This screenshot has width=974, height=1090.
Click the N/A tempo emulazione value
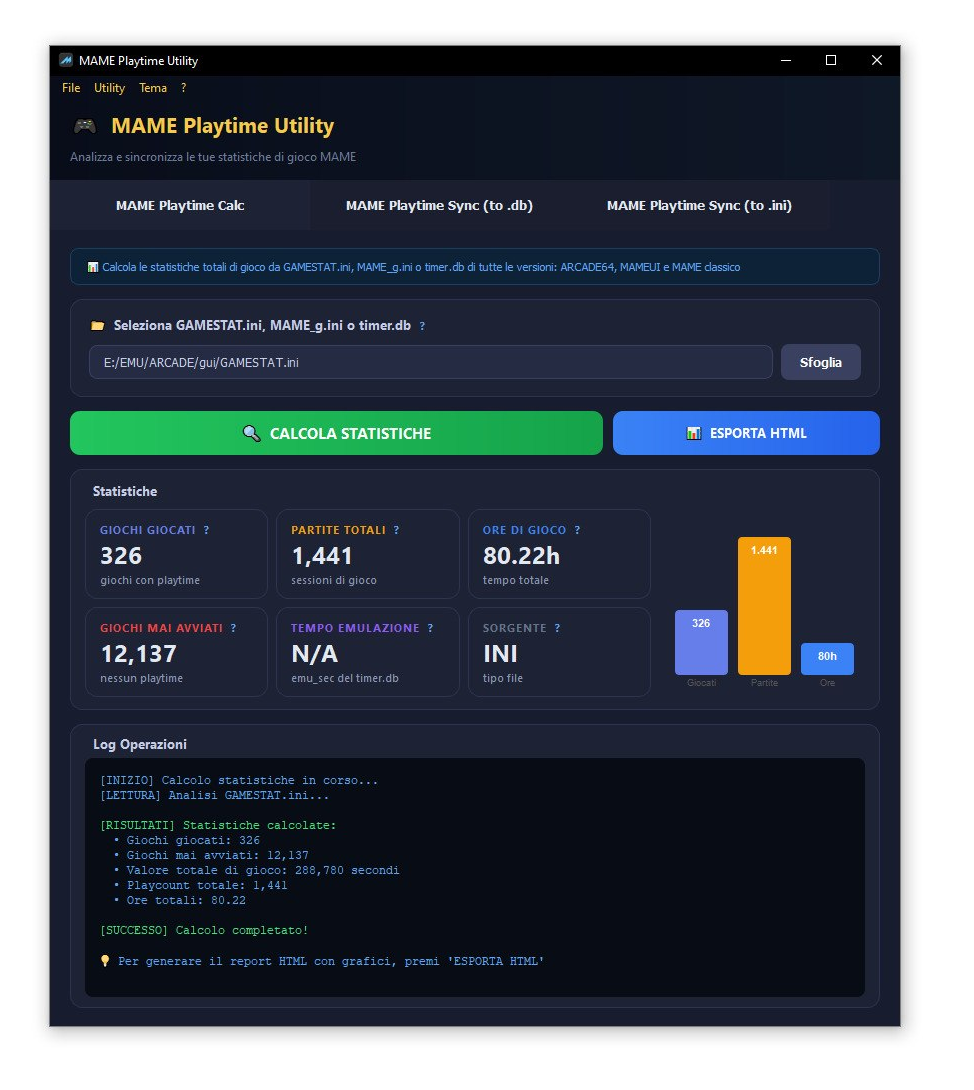(x=314, y=654)
